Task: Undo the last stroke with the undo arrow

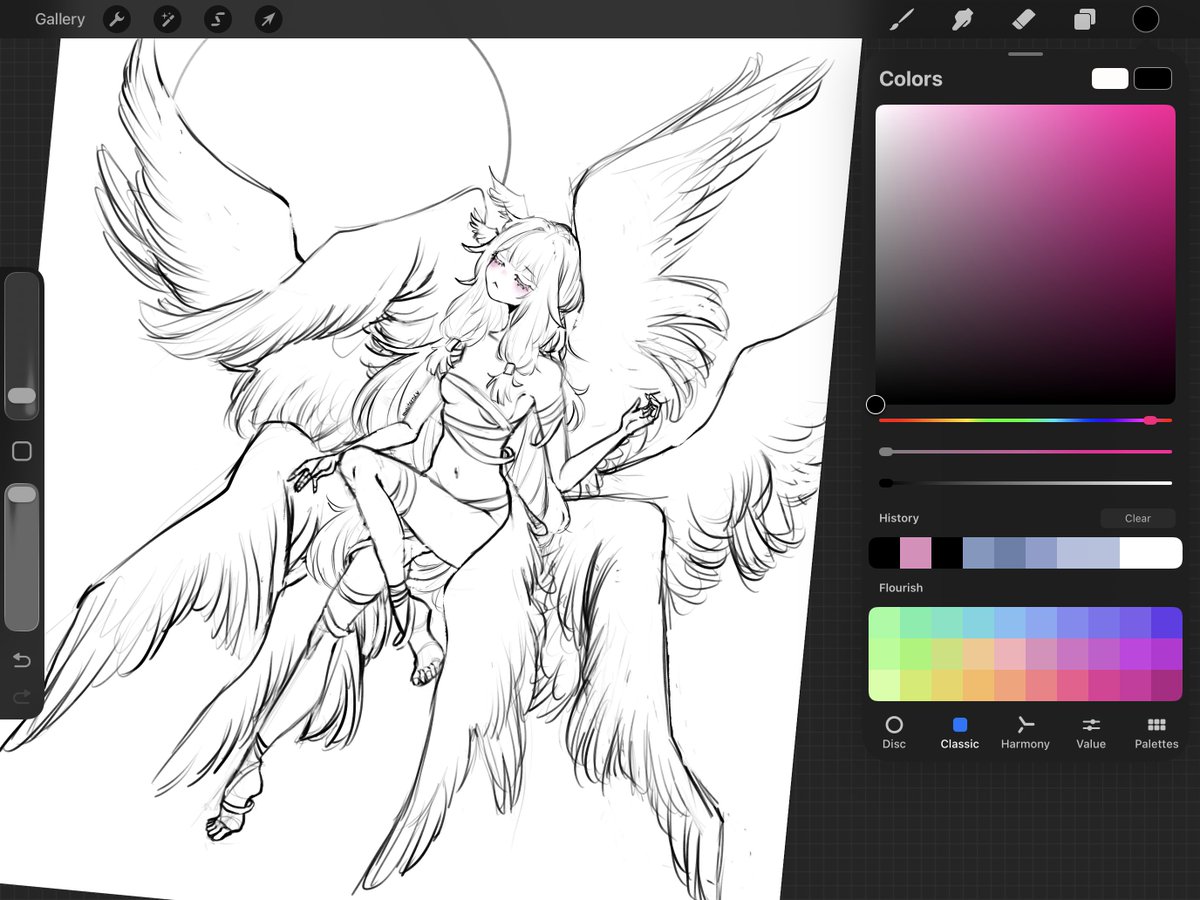Action: [21, 660]
